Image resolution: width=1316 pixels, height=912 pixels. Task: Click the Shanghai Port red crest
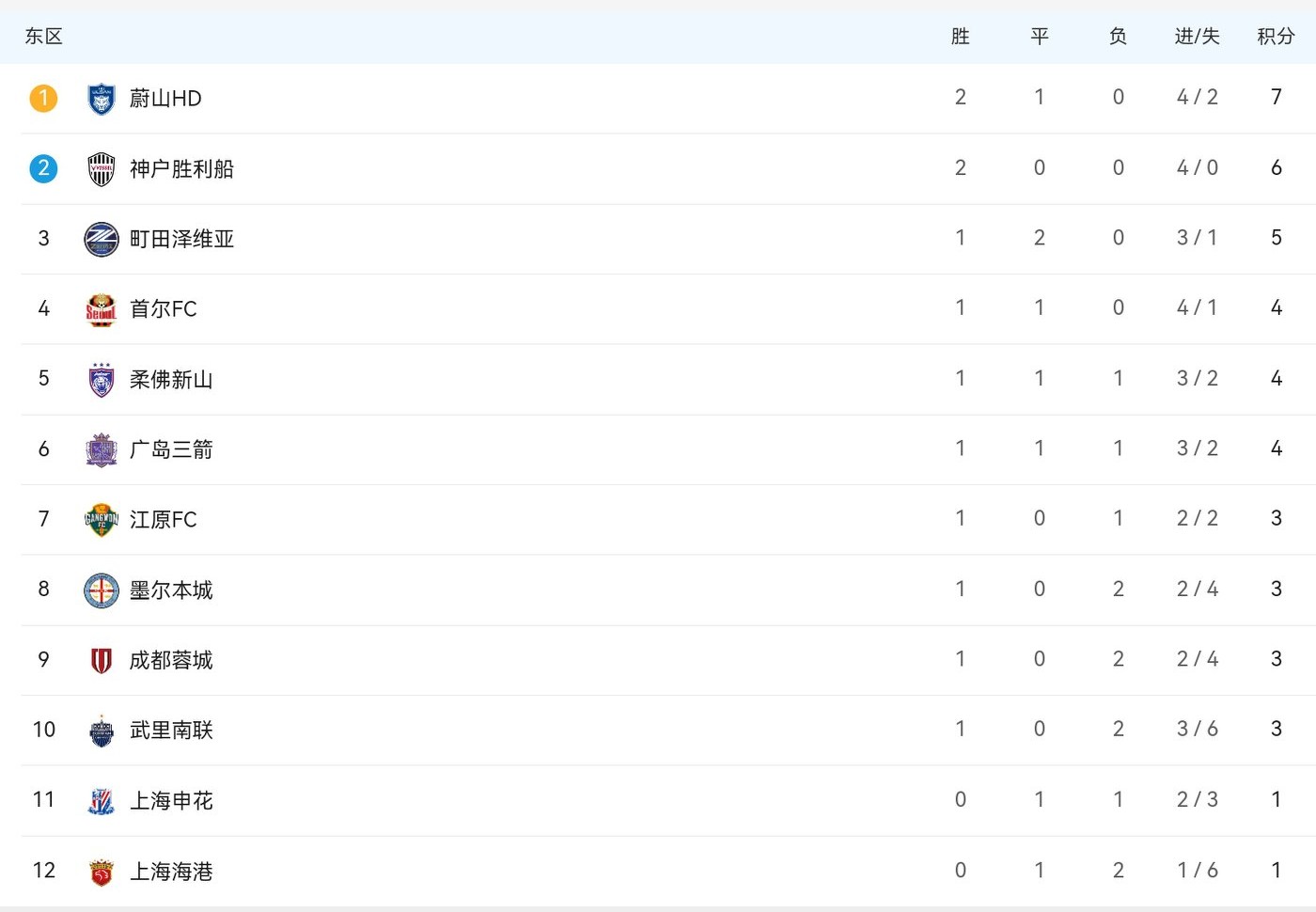(101, 872)
